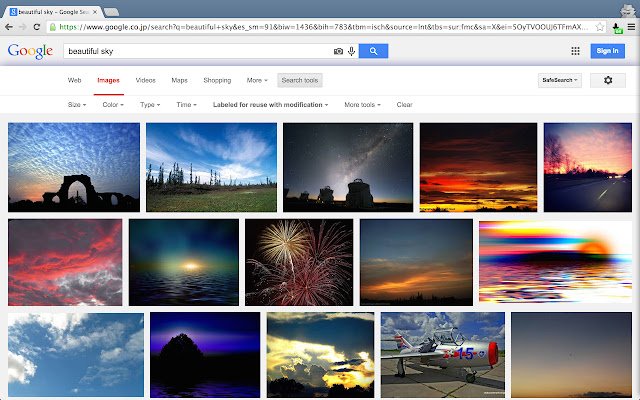The height and width of the screenshot is (400, 640).
Task: Close the beautiful sky browser tab
Action: [95, 12]
